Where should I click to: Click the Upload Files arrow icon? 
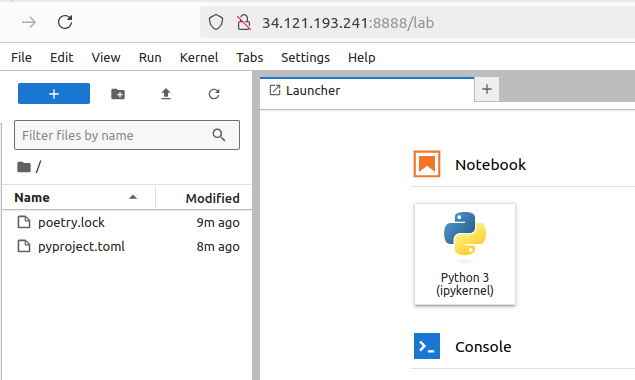click(166, 94)
